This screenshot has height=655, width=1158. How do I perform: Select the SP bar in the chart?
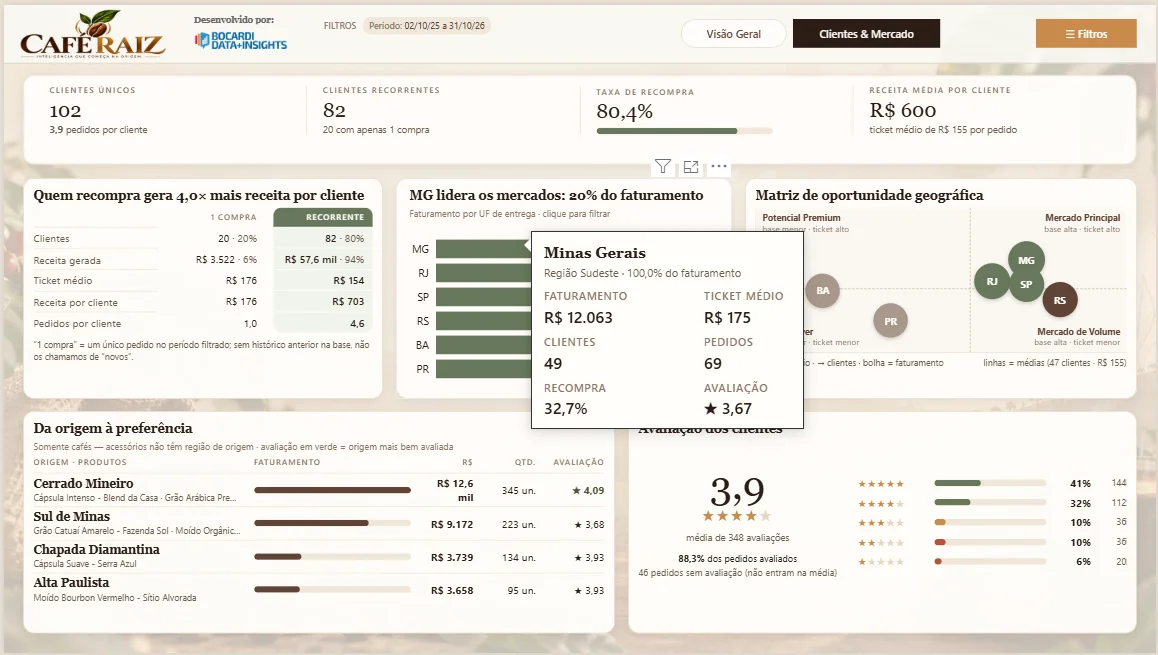point(483,297)
